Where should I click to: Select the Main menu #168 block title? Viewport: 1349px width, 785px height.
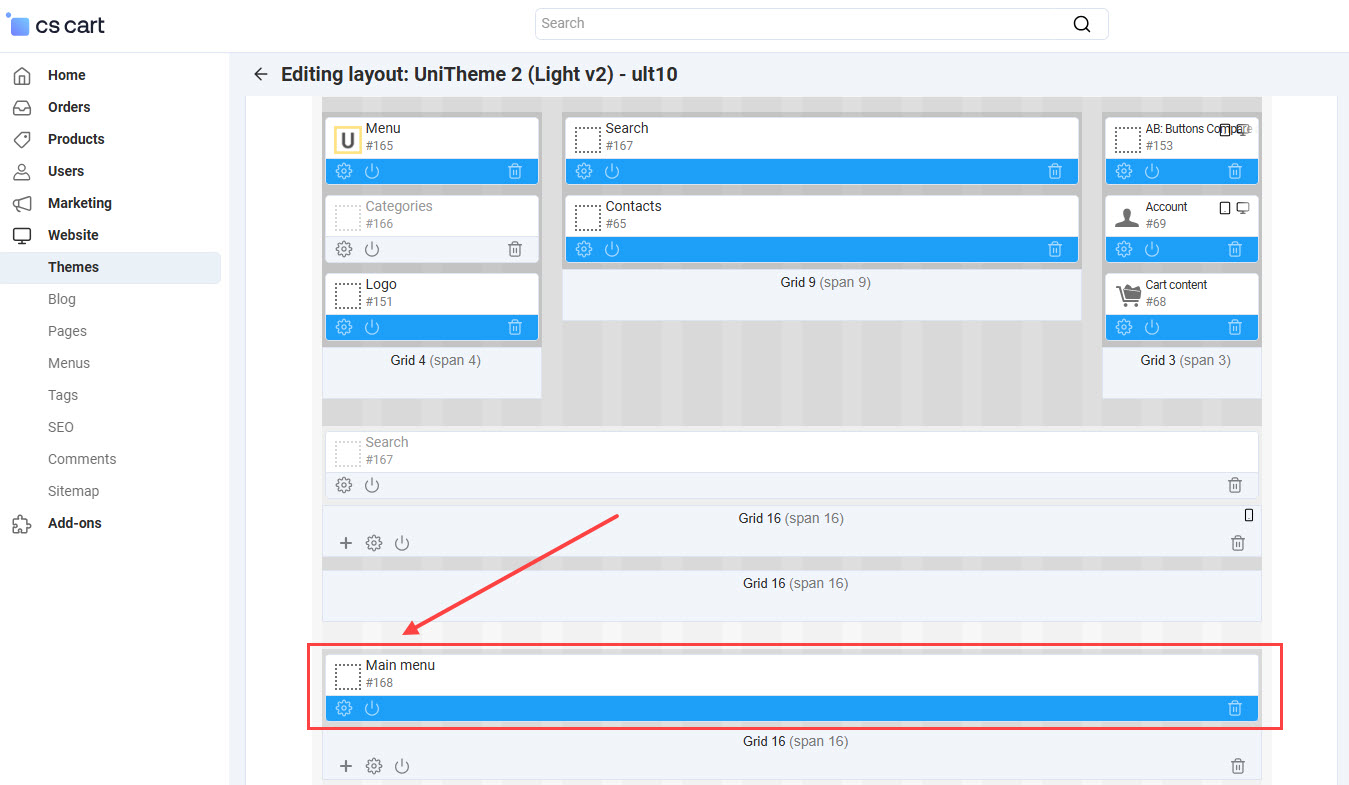click(x=400, y=665)
